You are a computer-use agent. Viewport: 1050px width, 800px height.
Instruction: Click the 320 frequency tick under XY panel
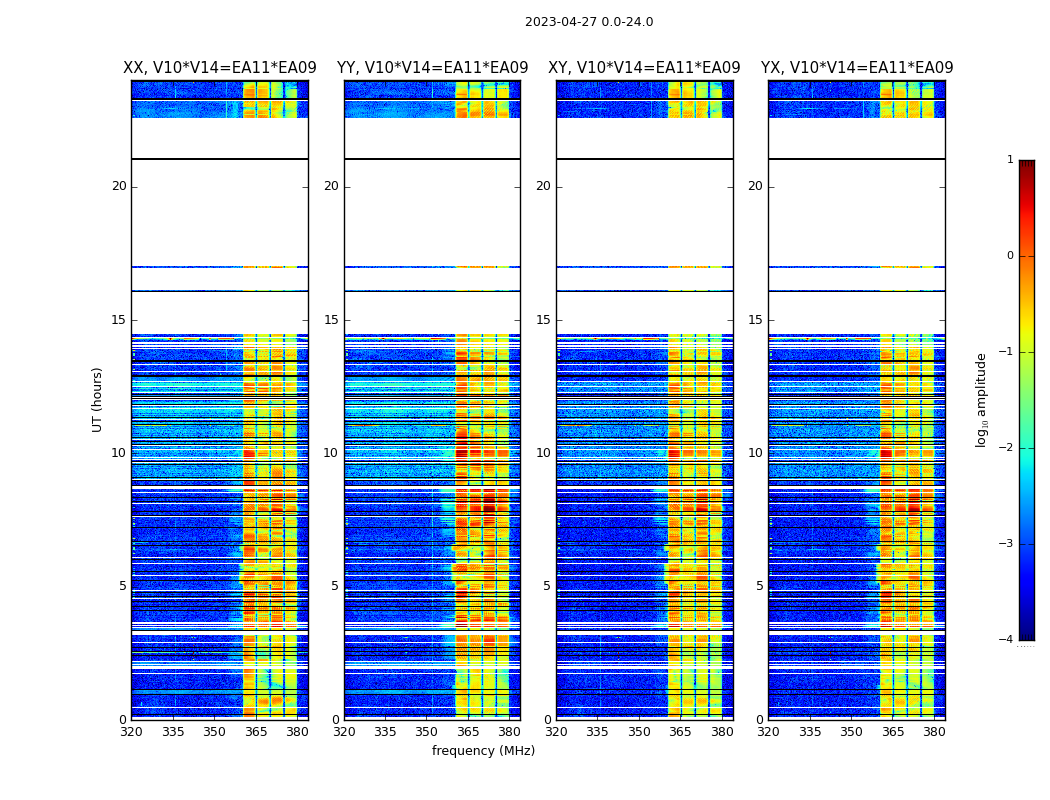pyautogui.click(x=556, y=732)
